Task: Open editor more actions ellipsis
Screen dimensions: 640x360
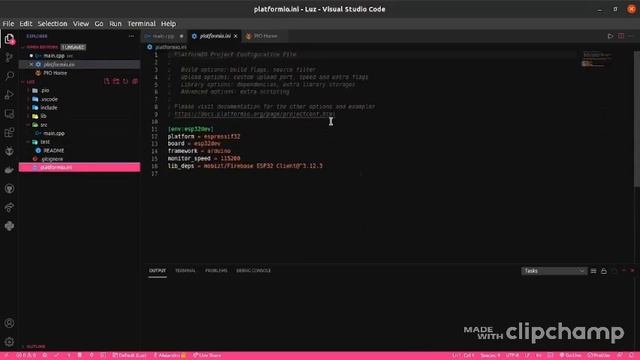Action: (x=631, y=36)
